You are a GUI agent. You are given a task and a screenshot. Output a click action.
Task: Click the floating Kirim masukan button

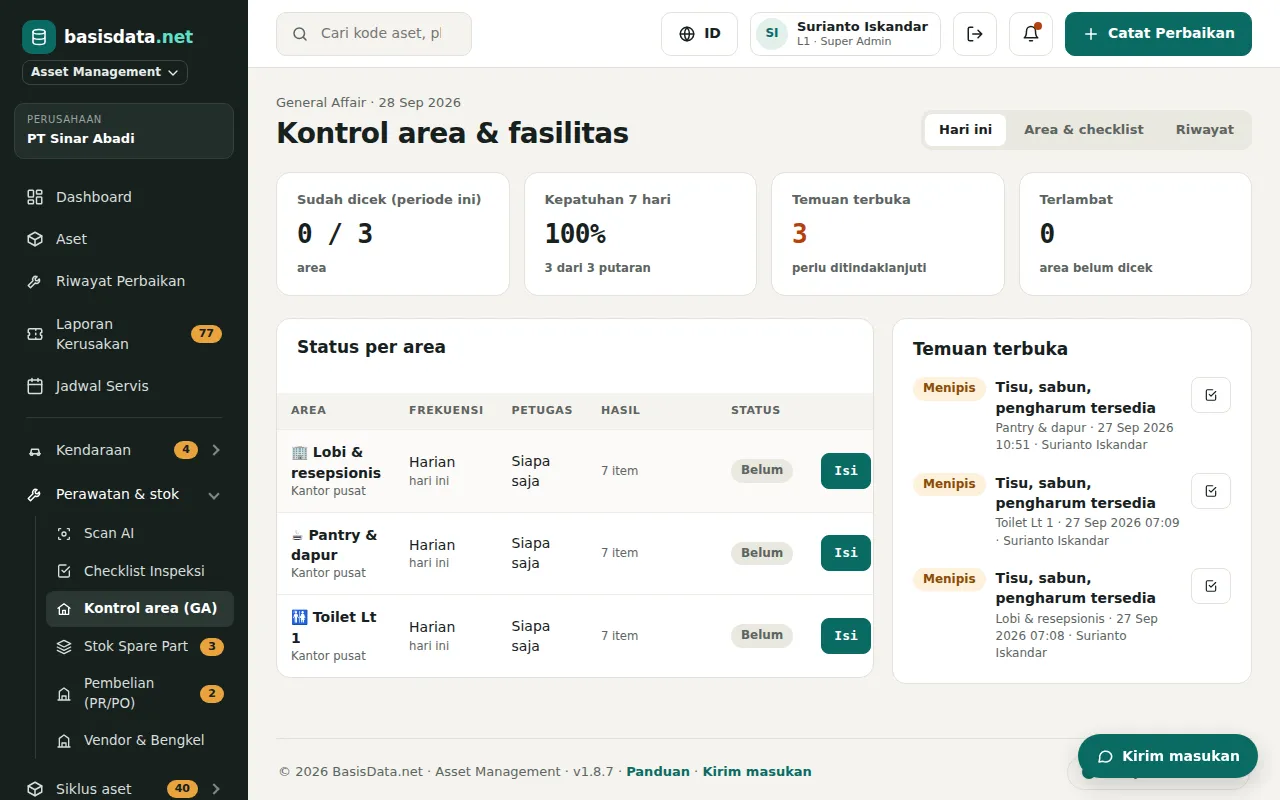click(1168, 756)
